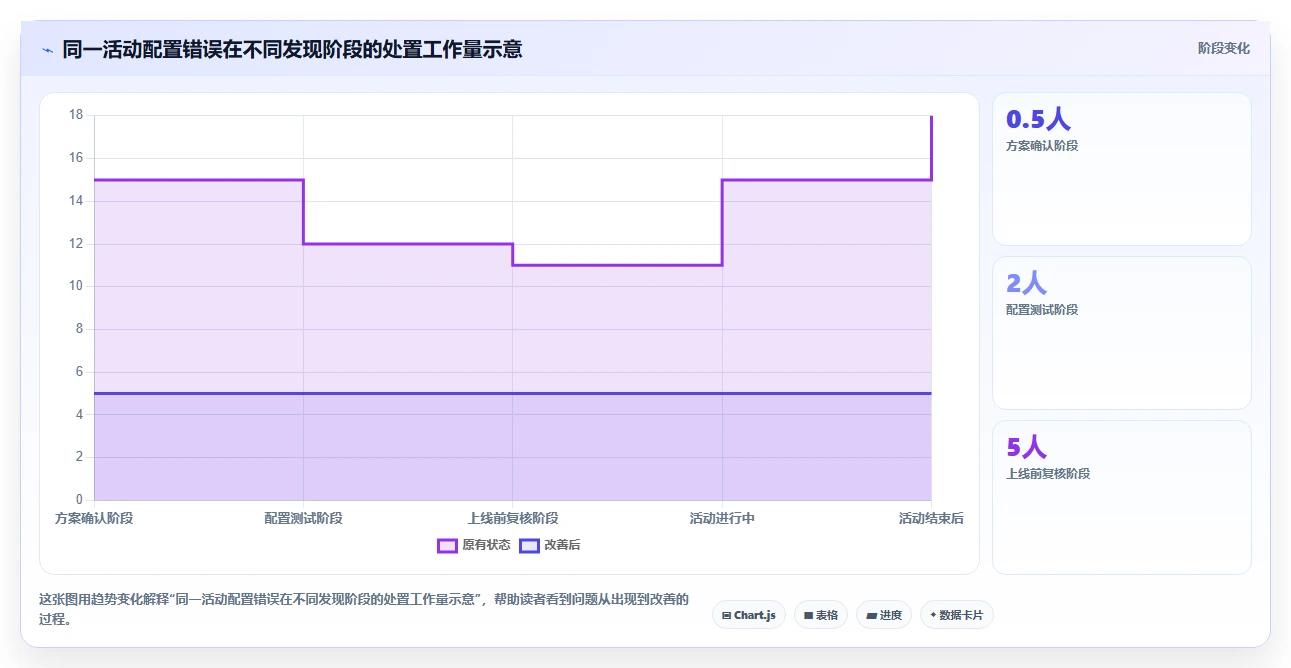This screenshot has height=668, width=1291.
Task: Click the chart title text
Action: (292, 49)
